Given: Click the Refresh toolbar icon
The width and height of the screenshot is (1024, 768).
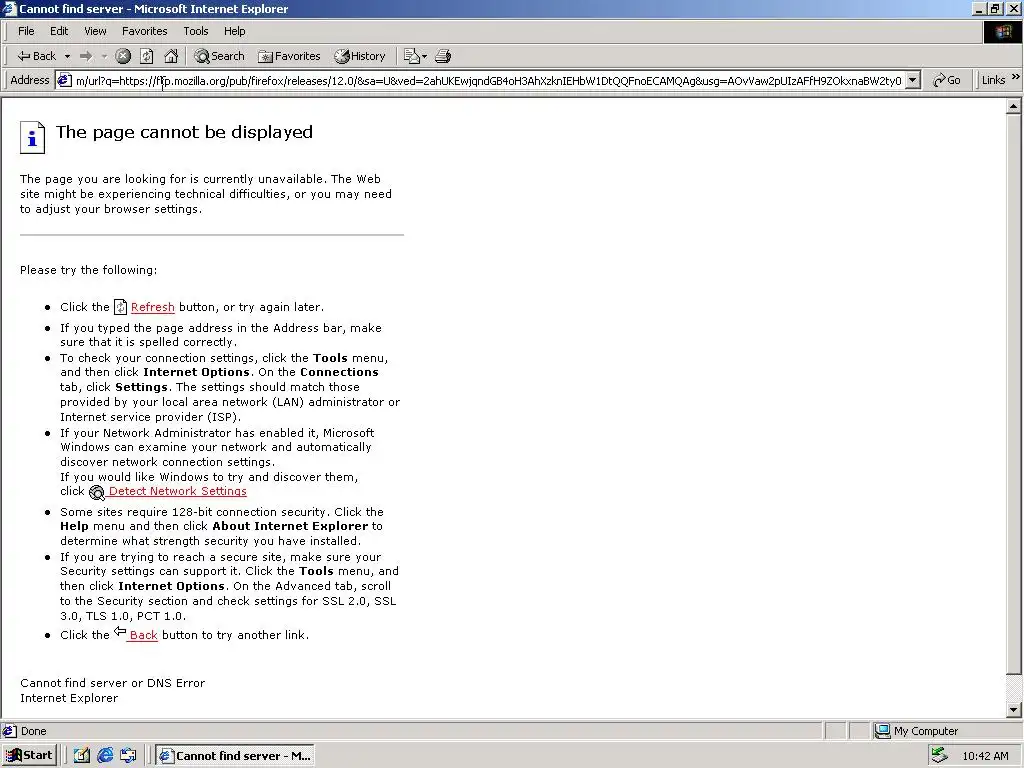Looking at the screenshot, I should point(147,56).
